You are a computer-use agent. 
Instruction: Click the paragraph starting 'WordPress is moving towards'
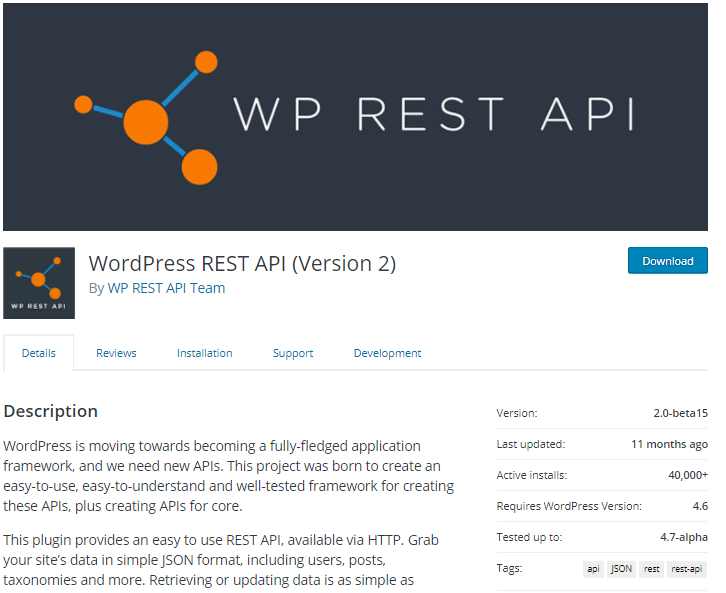[x=229, y=476]
